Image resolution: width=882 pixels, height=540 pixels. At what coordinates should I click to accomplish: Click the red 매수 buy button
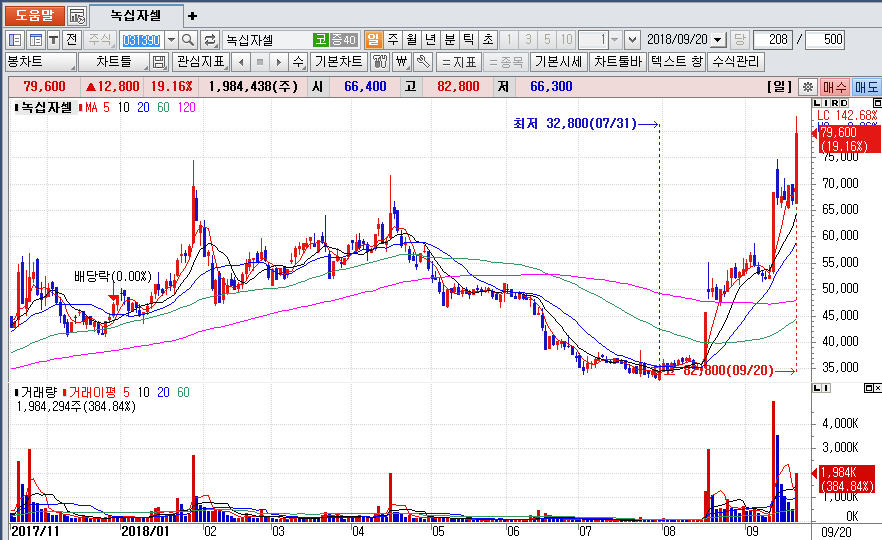(x=834, y=87)
